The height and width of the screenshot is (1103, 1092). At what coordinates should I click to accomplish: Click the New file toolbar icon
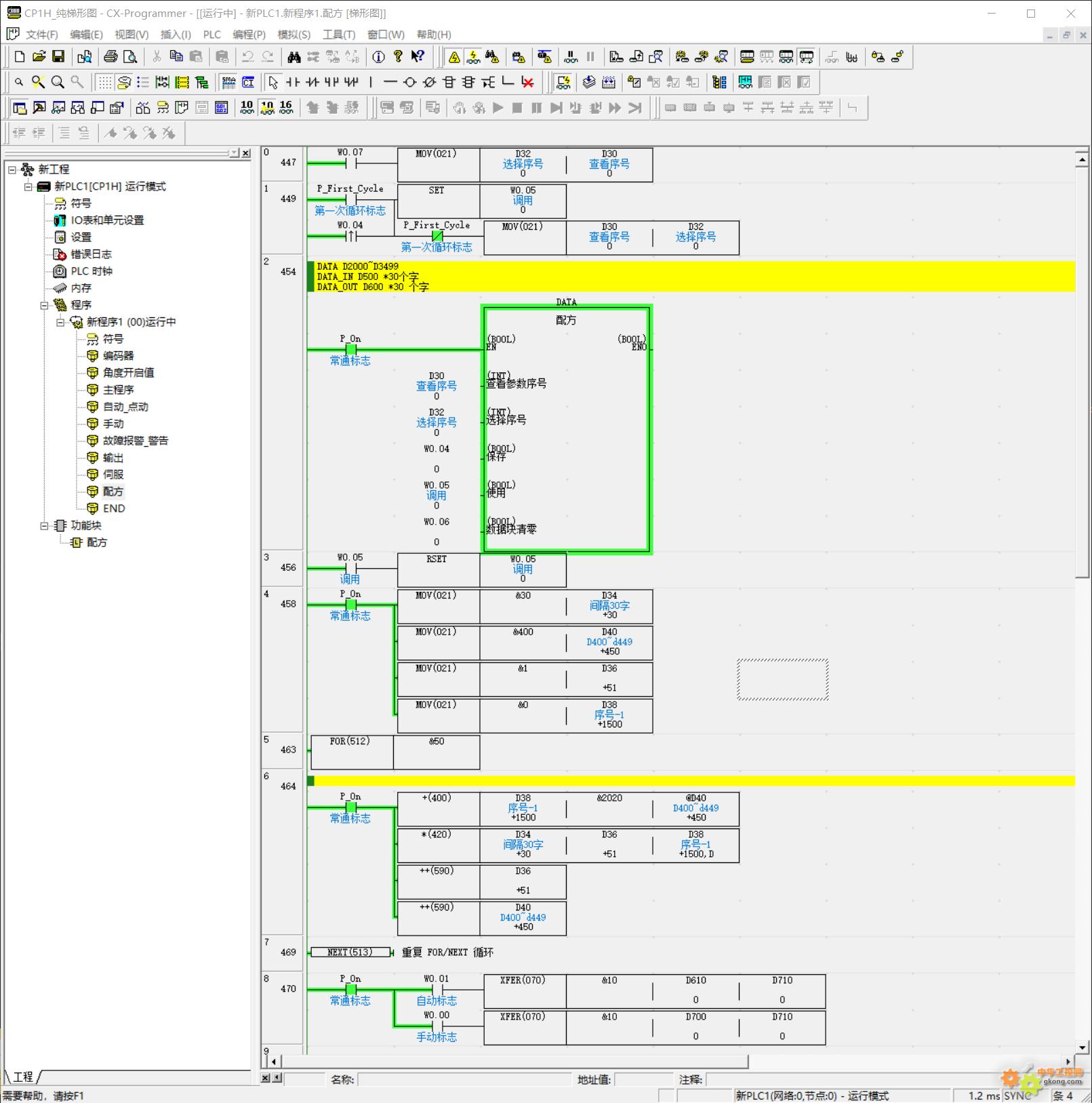coord(20,57)
